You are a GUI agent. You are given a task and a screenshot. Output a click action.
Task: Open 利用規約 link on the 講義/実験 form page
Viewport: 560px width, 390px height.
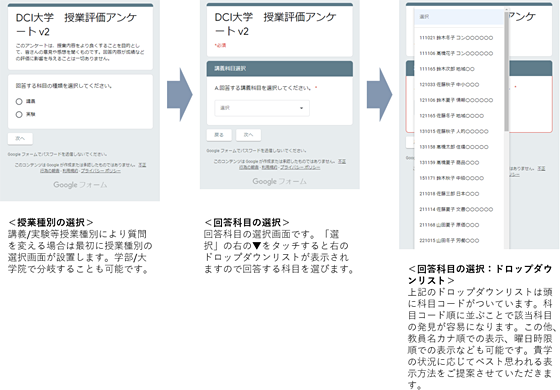point(70,171)
